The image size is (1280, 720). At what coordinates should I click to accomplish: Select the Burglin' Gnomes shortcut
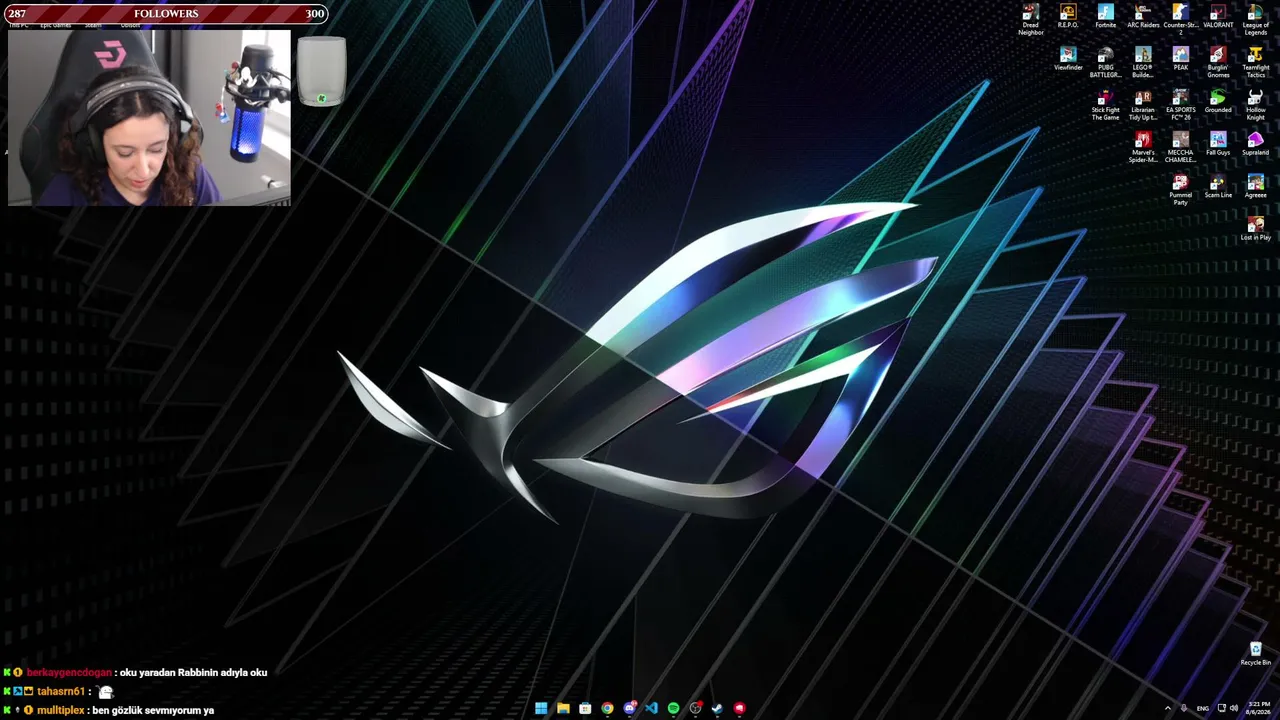coord(1218,62)
